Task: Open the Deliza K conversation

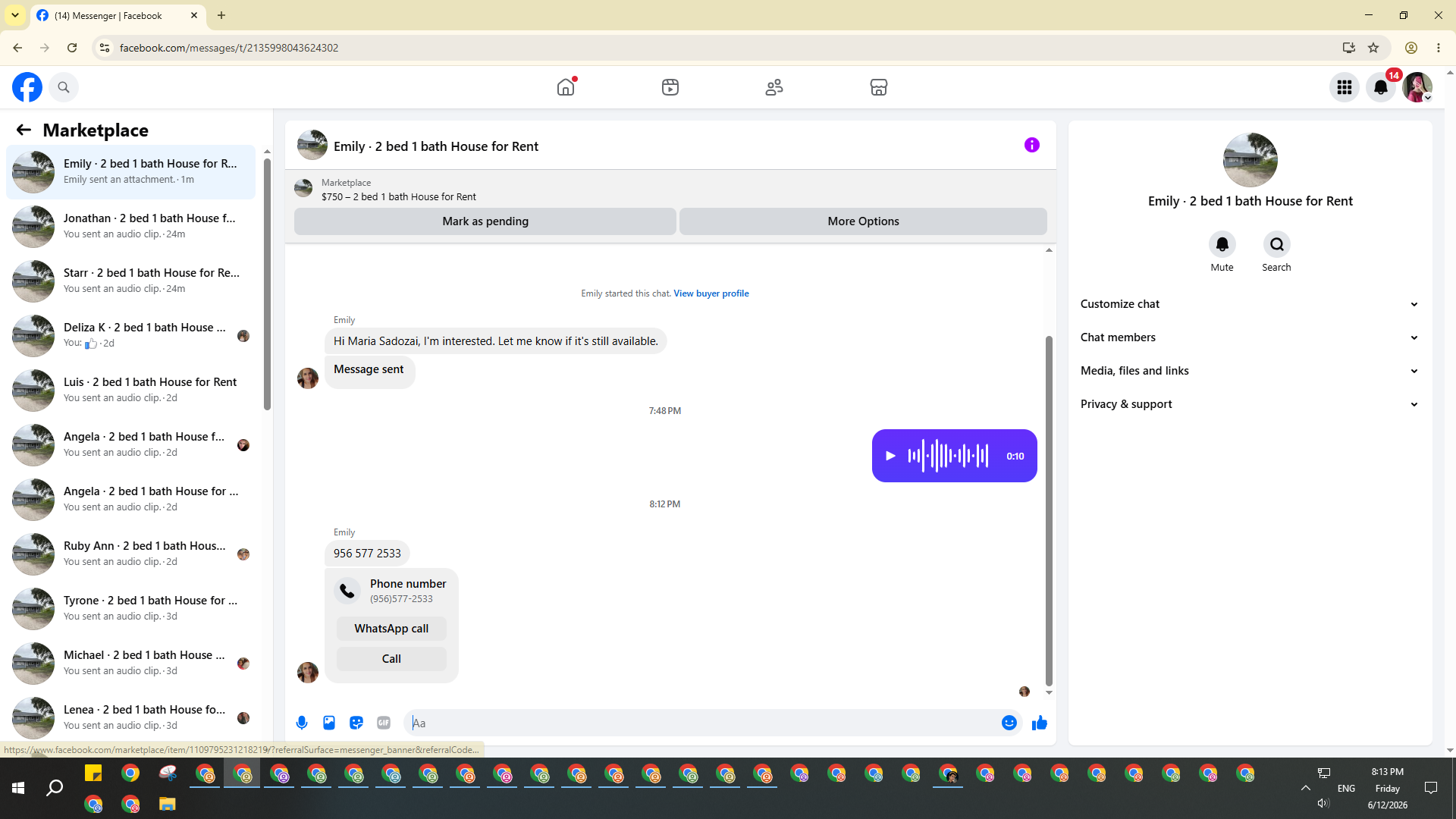Action: 130,335
